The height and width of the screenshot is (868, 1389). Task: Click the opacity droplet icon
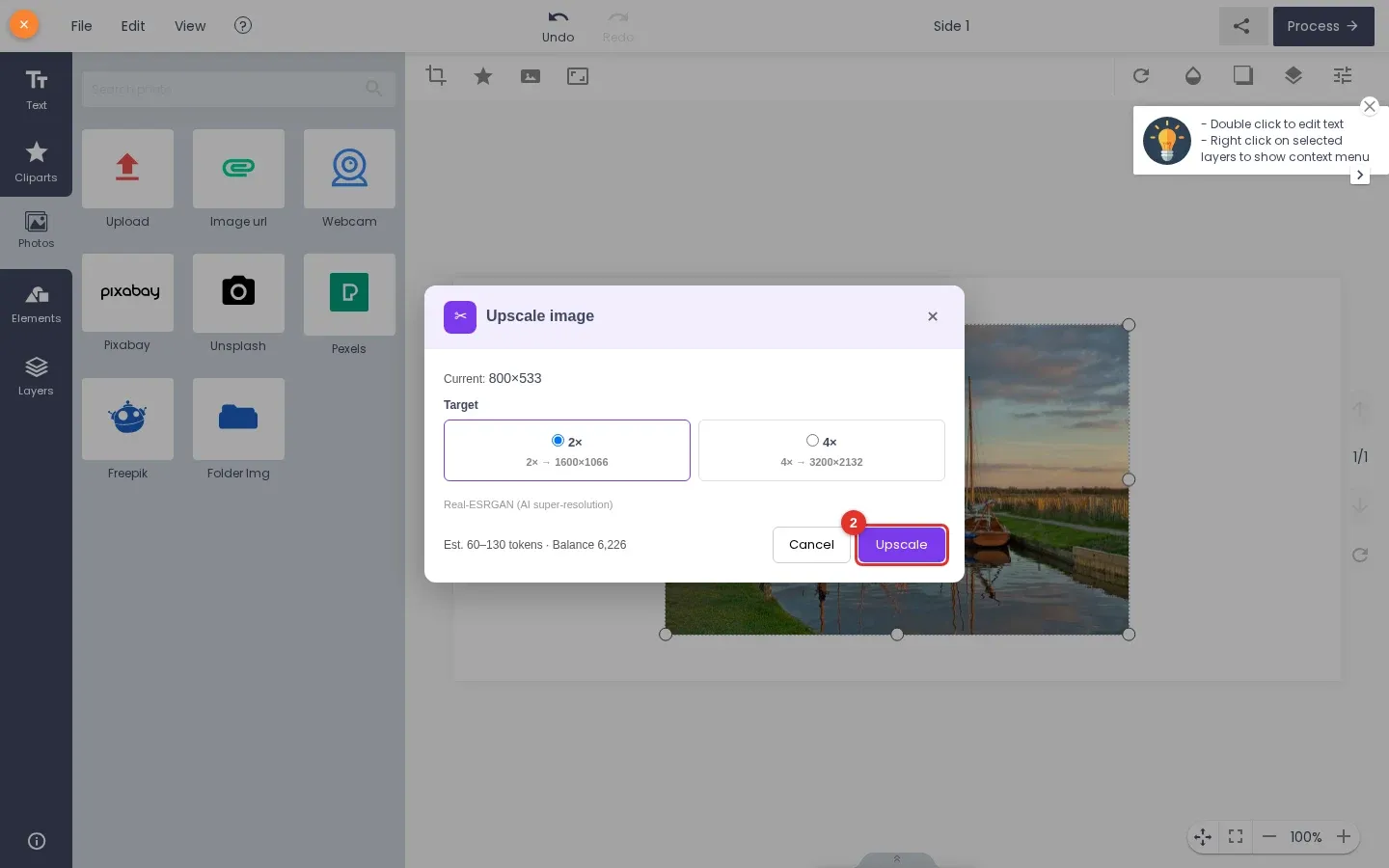tap(1193, 75)
